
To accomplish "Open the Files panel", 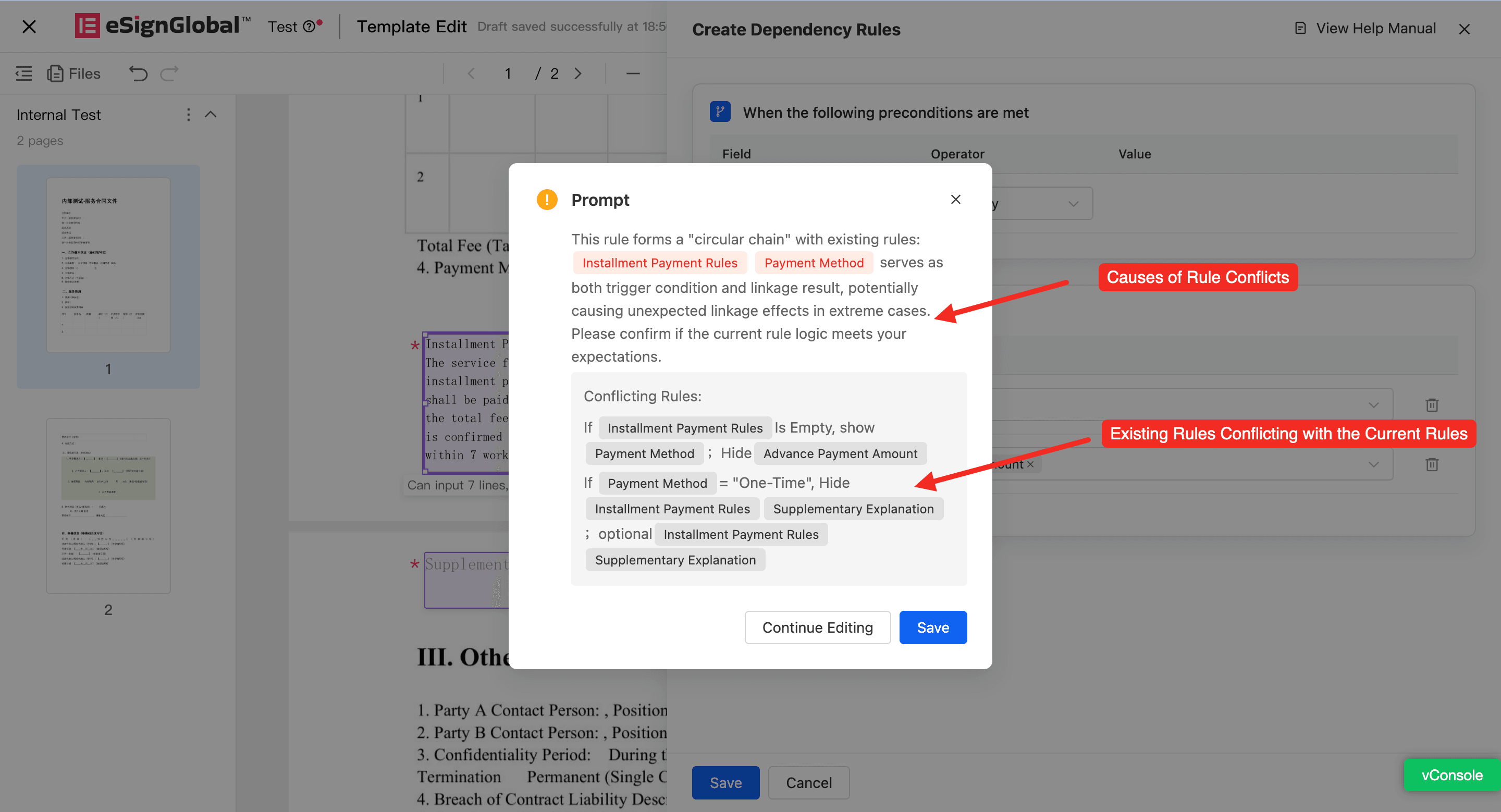I will point(74,73).
